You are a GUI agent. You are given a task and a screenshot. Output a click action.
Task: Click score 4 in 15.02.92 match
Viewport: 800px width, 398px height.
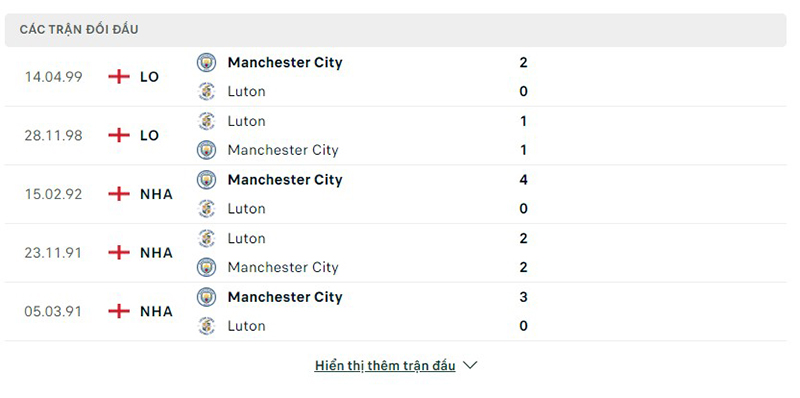(x=523, y=180)
